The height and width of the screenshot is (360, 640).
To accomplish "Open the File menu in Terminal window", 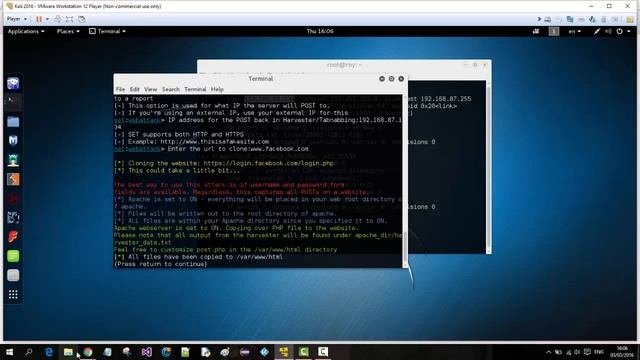I will 120,89.
